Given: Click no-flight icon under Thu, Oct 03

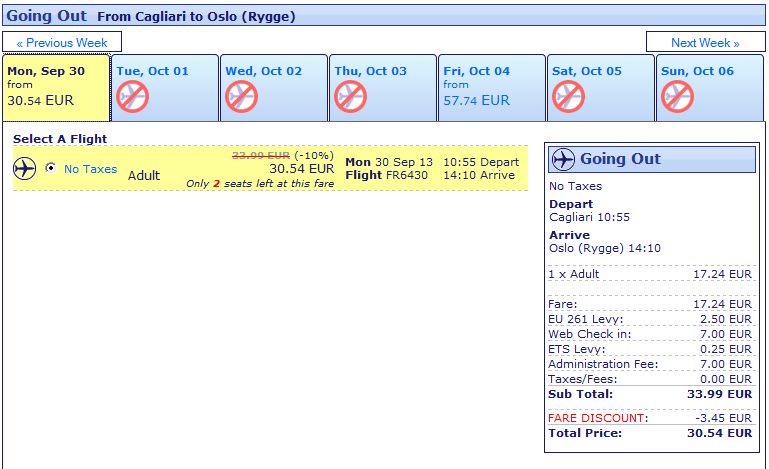Looking at the screenshot, I should [x=350, y=97].
